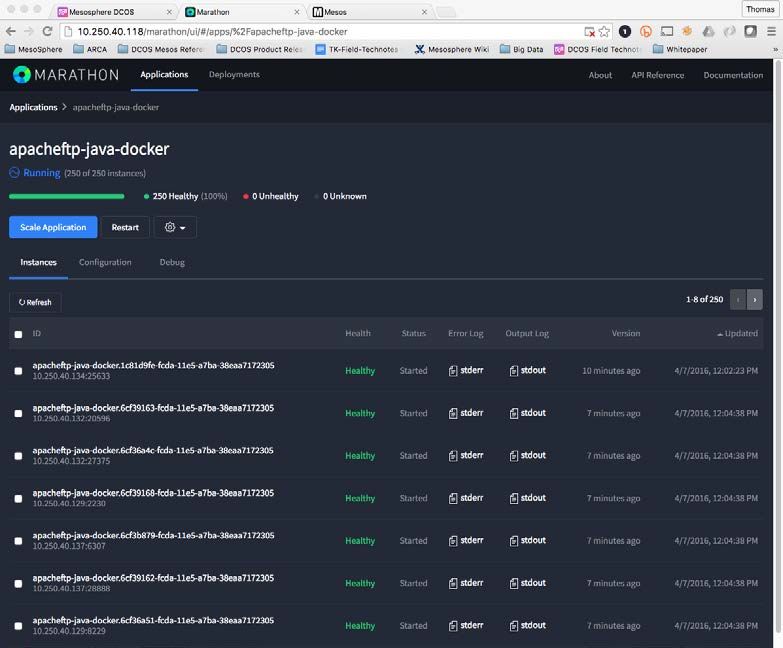Click the Scale Application button
Image resolution: width=783 pixels, height=648 pixels.
[53, 227]
